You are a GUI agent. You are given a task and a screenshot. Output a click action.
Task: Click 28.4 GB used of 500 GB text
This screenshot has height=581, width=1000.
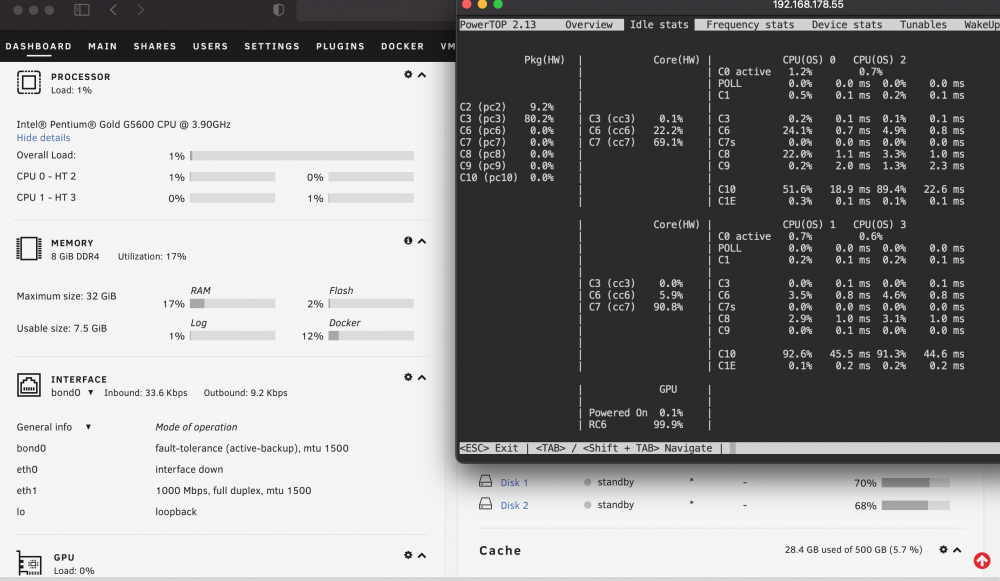(853, 549)
